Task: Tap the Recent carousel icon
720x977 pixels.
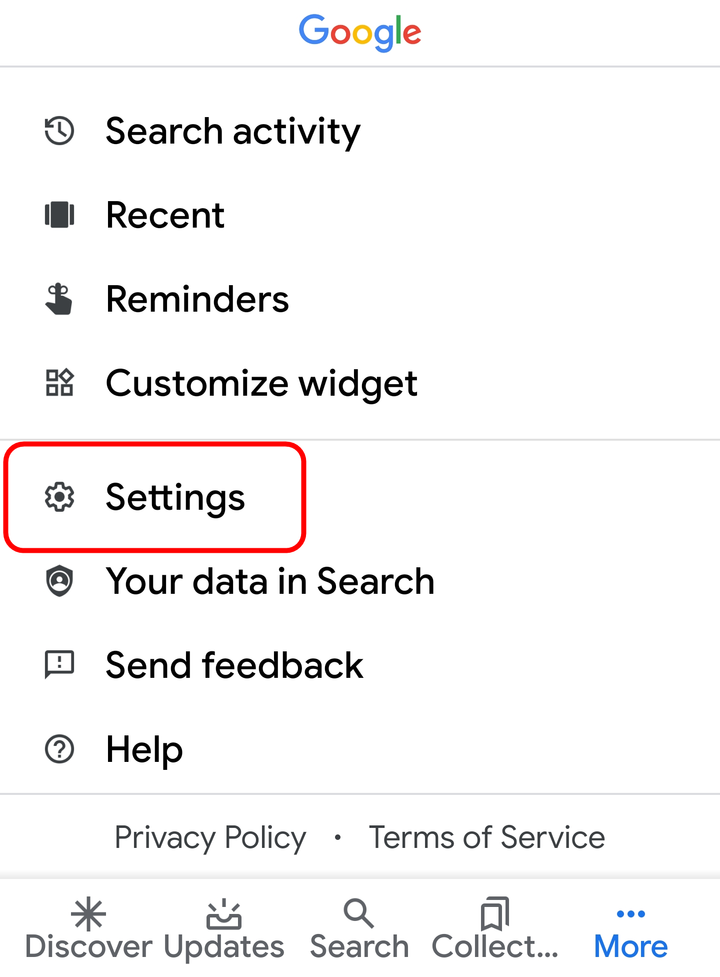Action: [60, 215]
